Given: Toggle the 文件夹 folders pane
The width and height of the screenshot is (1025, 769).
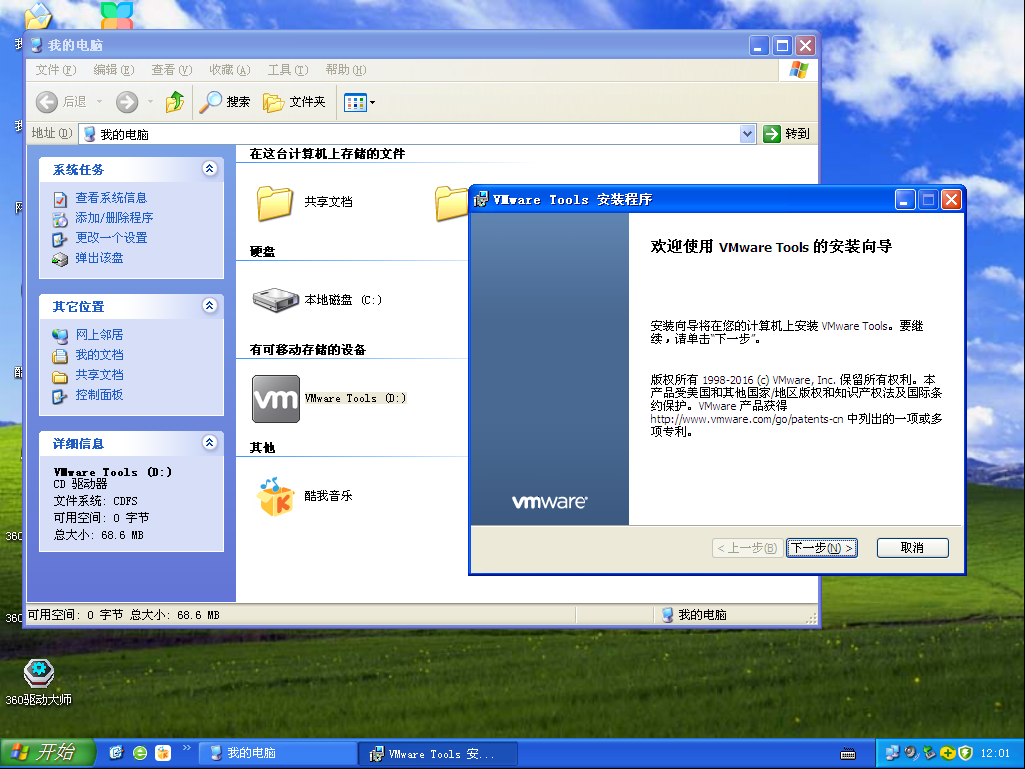Looking at the screenshot, I should pos(294,102).
